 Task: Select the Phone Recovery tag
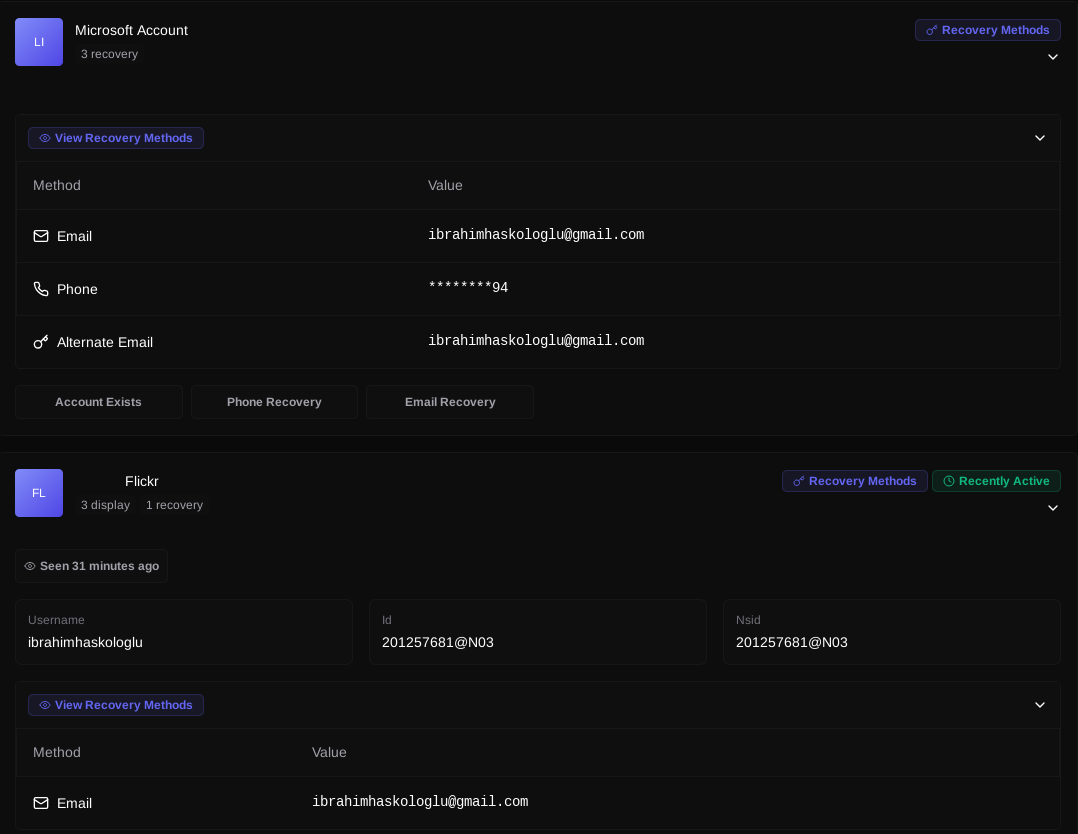point(274,402)
